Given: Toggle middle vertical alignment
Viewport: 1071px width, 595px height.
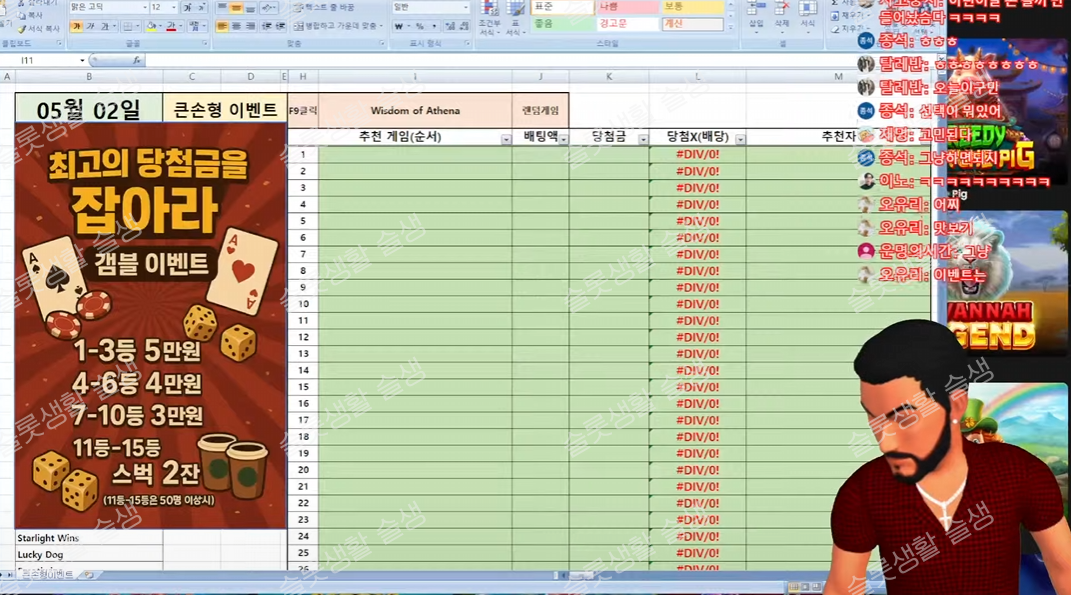Looking at the screenshot, I should [236, 8].
